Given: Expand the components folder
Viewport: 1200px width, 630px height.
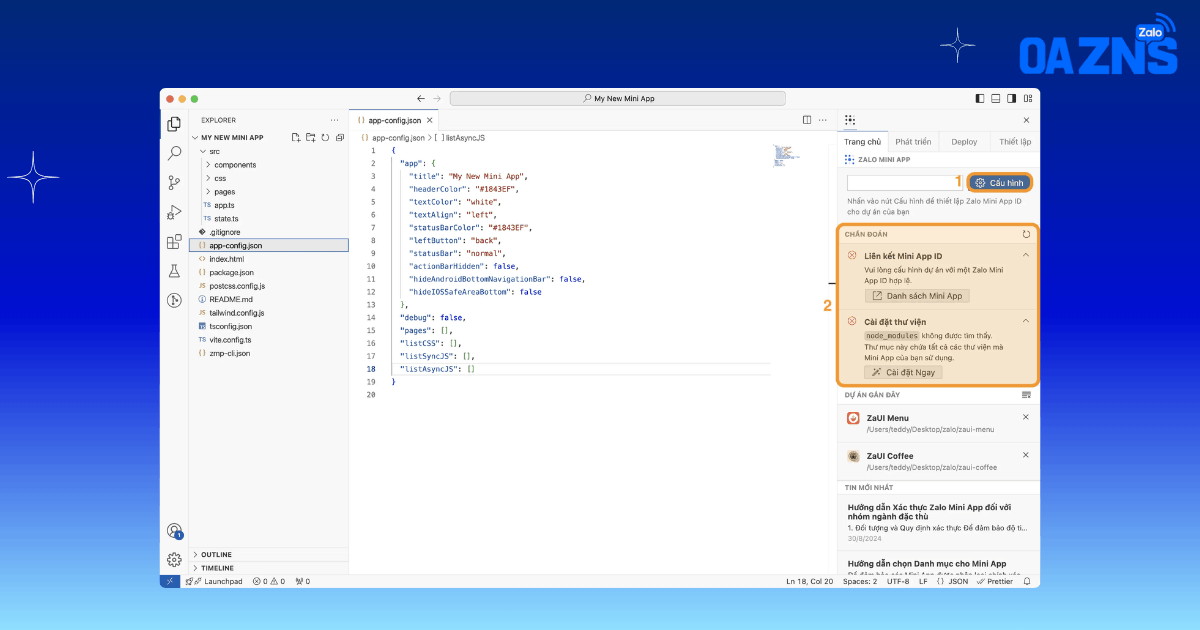Looking at the screenshot, I should (235, 164).
